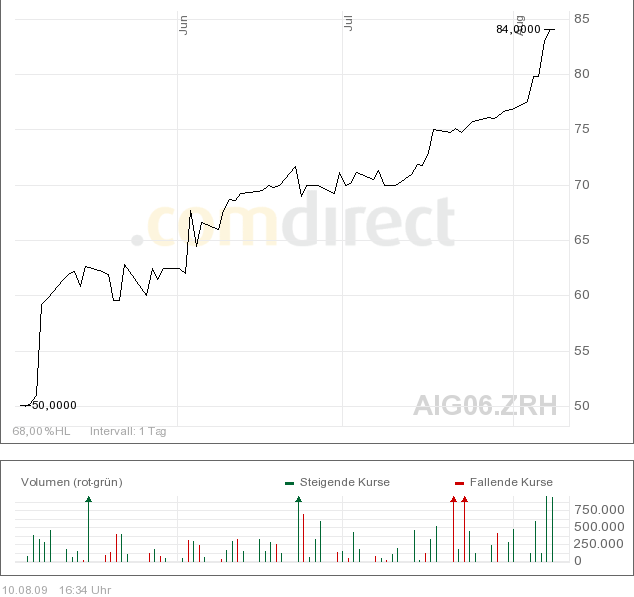Click the 50,0000 low price label

click(54, 405)
